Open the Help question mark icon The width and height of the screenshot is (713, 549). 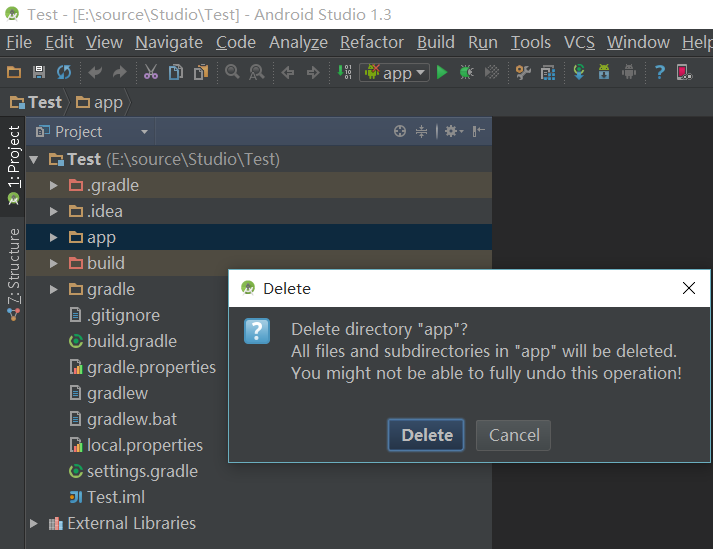660,72
